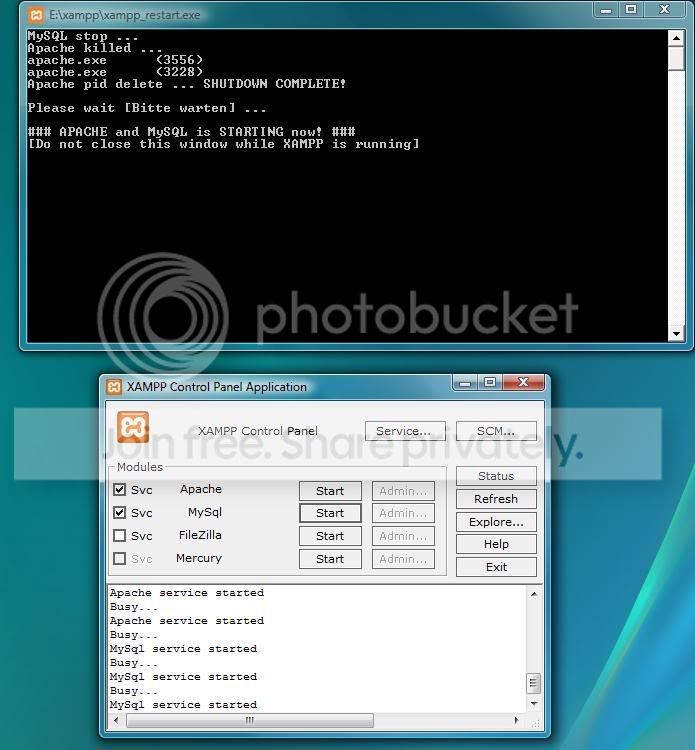Click log horizontal scrollbar left arrow
Screen dimensions: 695x750
coord(116,720)
